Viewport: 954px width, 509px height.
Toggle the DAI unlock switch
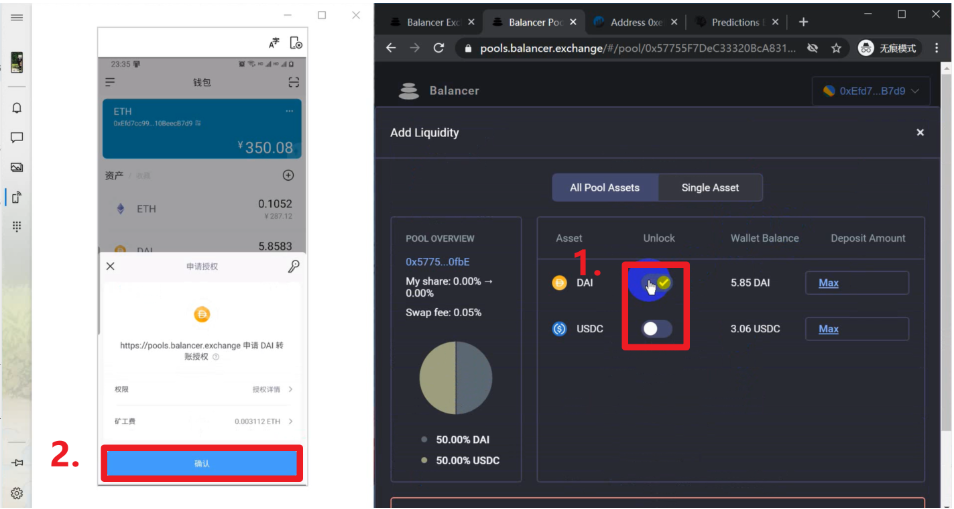[656, 283]
